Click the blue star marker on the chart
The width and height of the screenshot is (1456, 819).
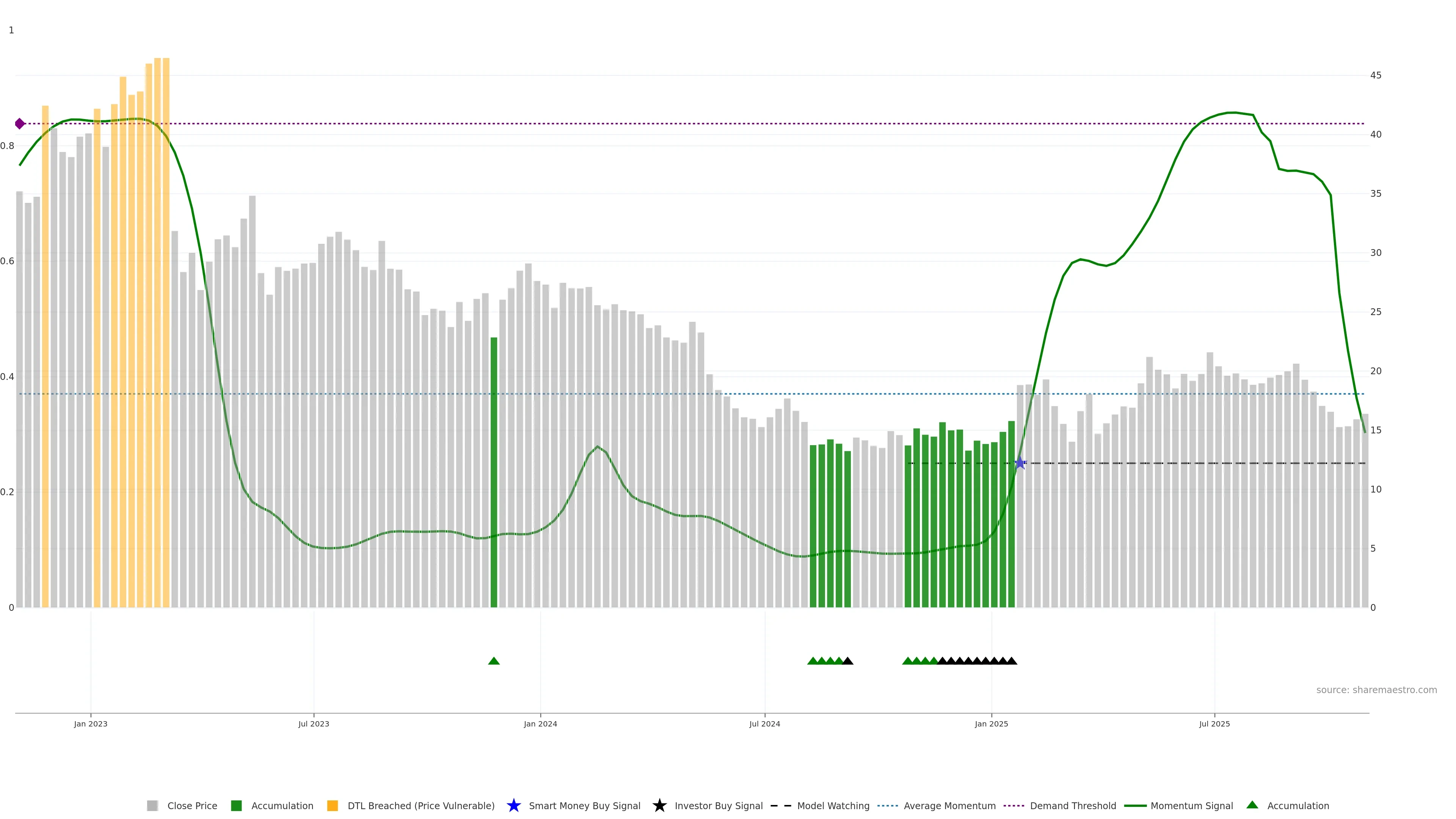coord(1020,463)
